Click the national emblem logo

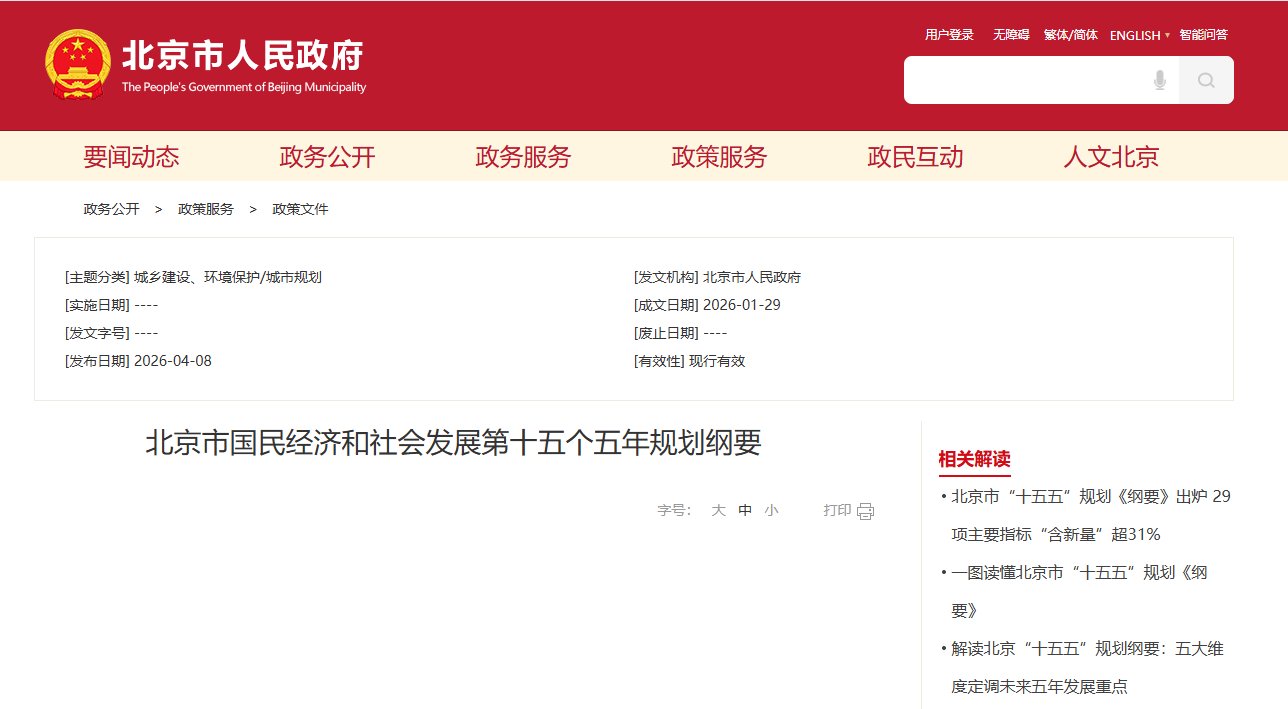point(77,64)
